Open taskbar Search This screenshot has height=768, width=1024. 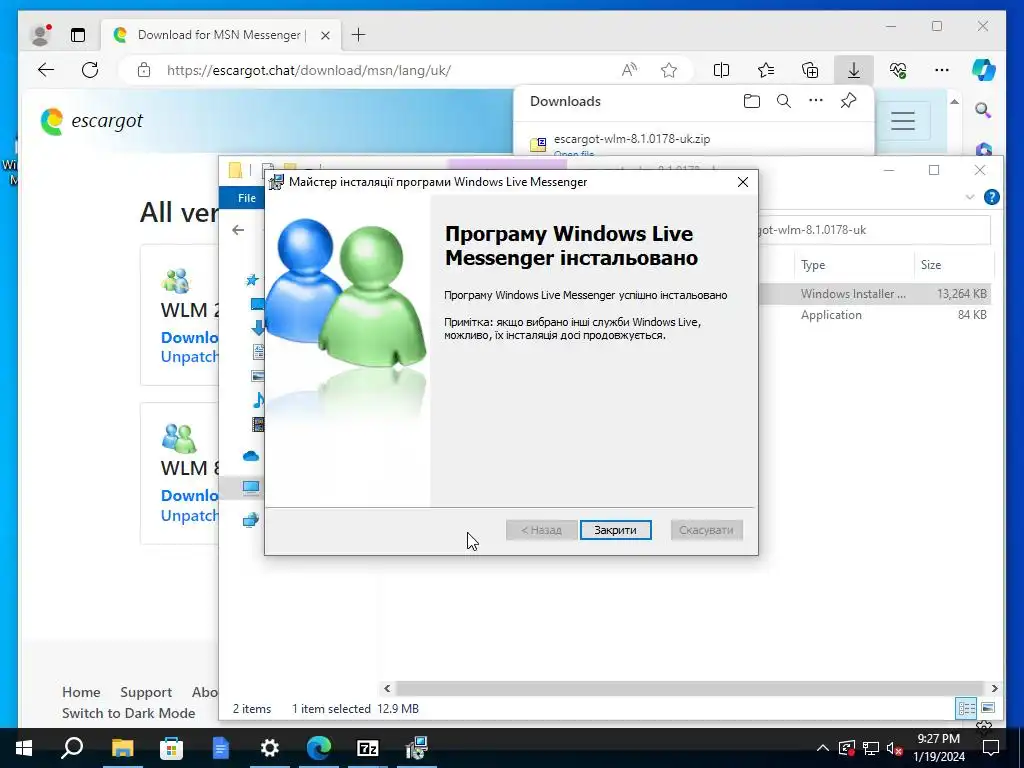72,748
